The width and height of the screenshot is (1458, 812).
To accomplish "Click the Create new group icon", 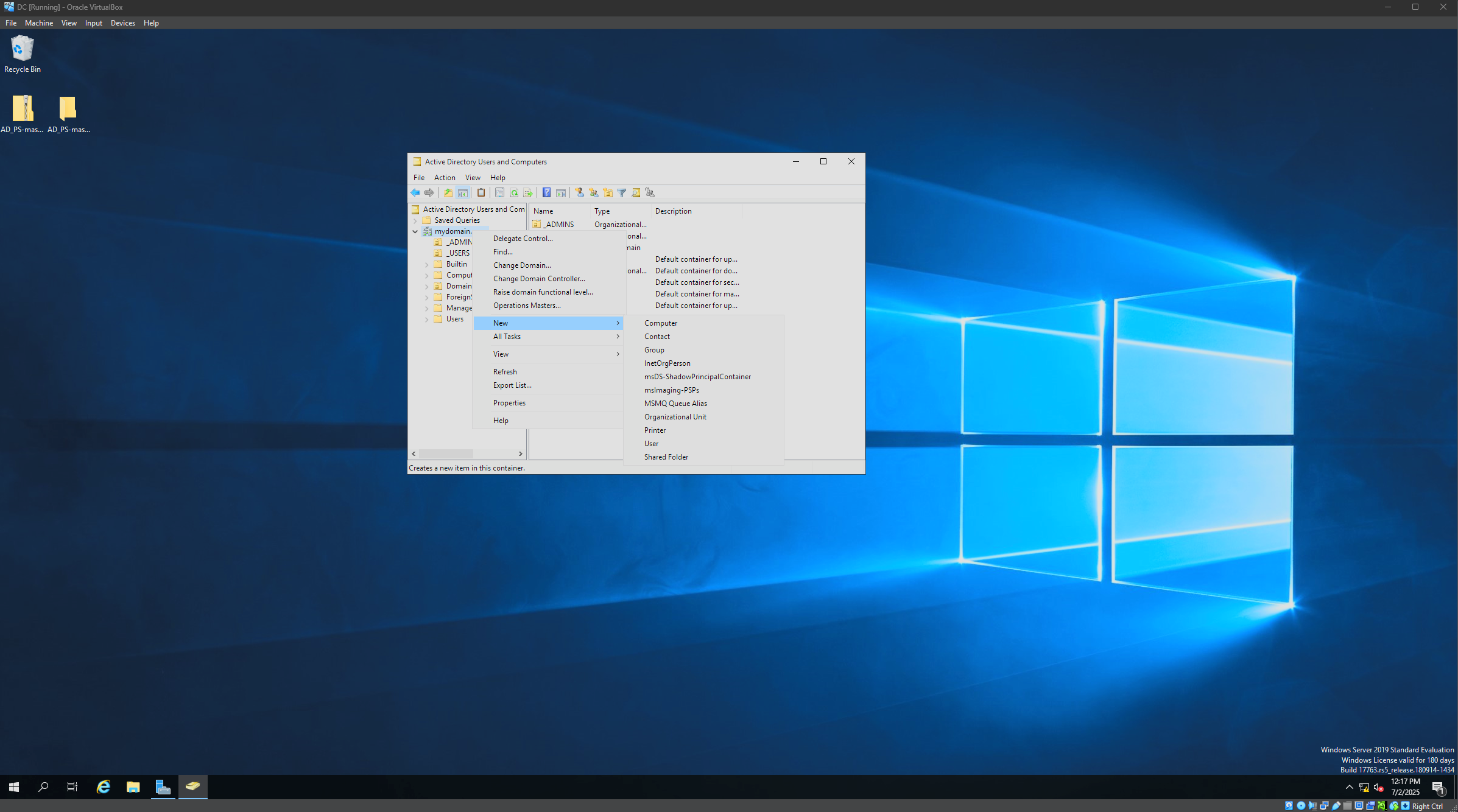I will (594, 193).
